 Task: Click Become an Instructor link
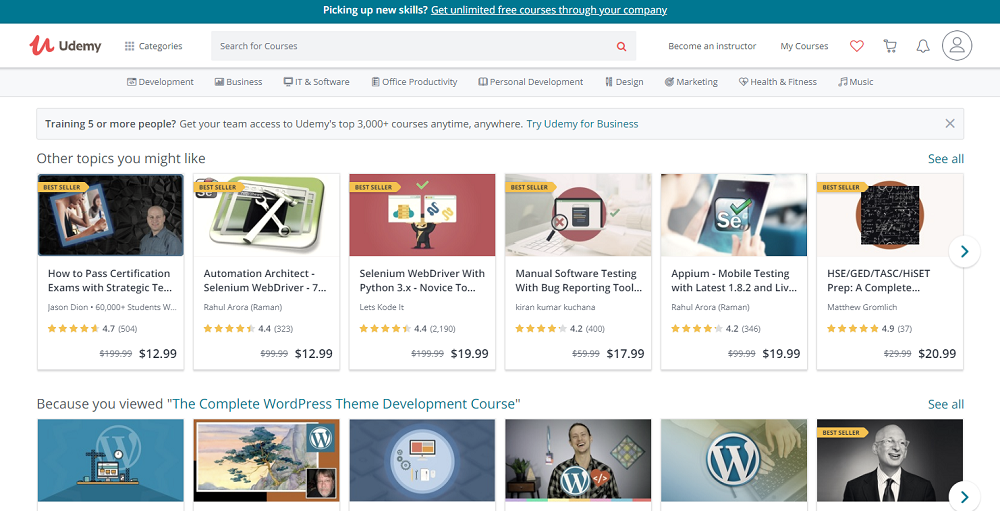point(712,46)
